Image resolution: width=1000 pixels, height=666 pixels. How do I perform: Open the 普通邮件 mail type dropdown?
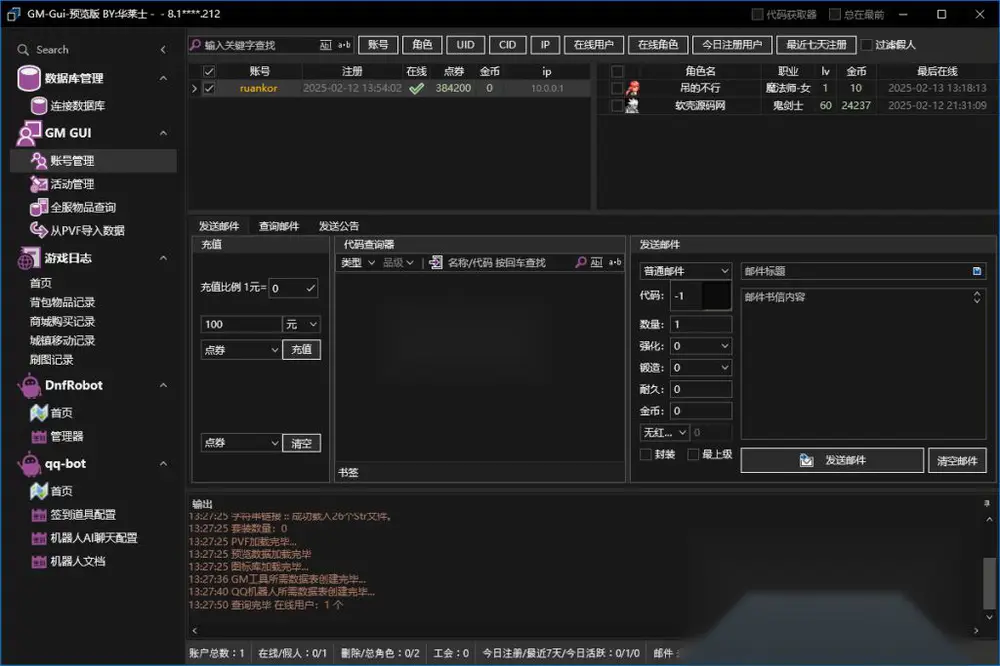point(686,271)
